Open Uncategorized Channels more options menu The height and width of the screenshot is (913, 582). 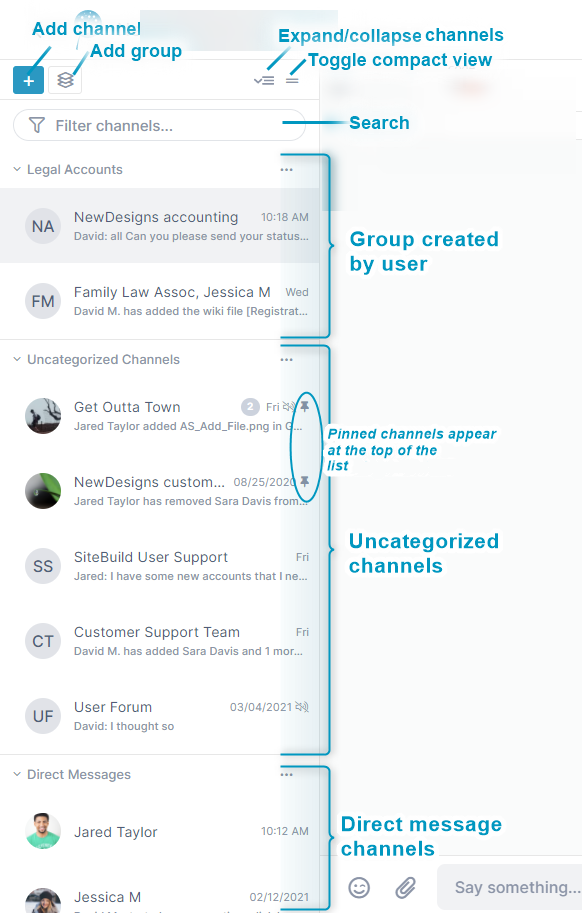286,360
